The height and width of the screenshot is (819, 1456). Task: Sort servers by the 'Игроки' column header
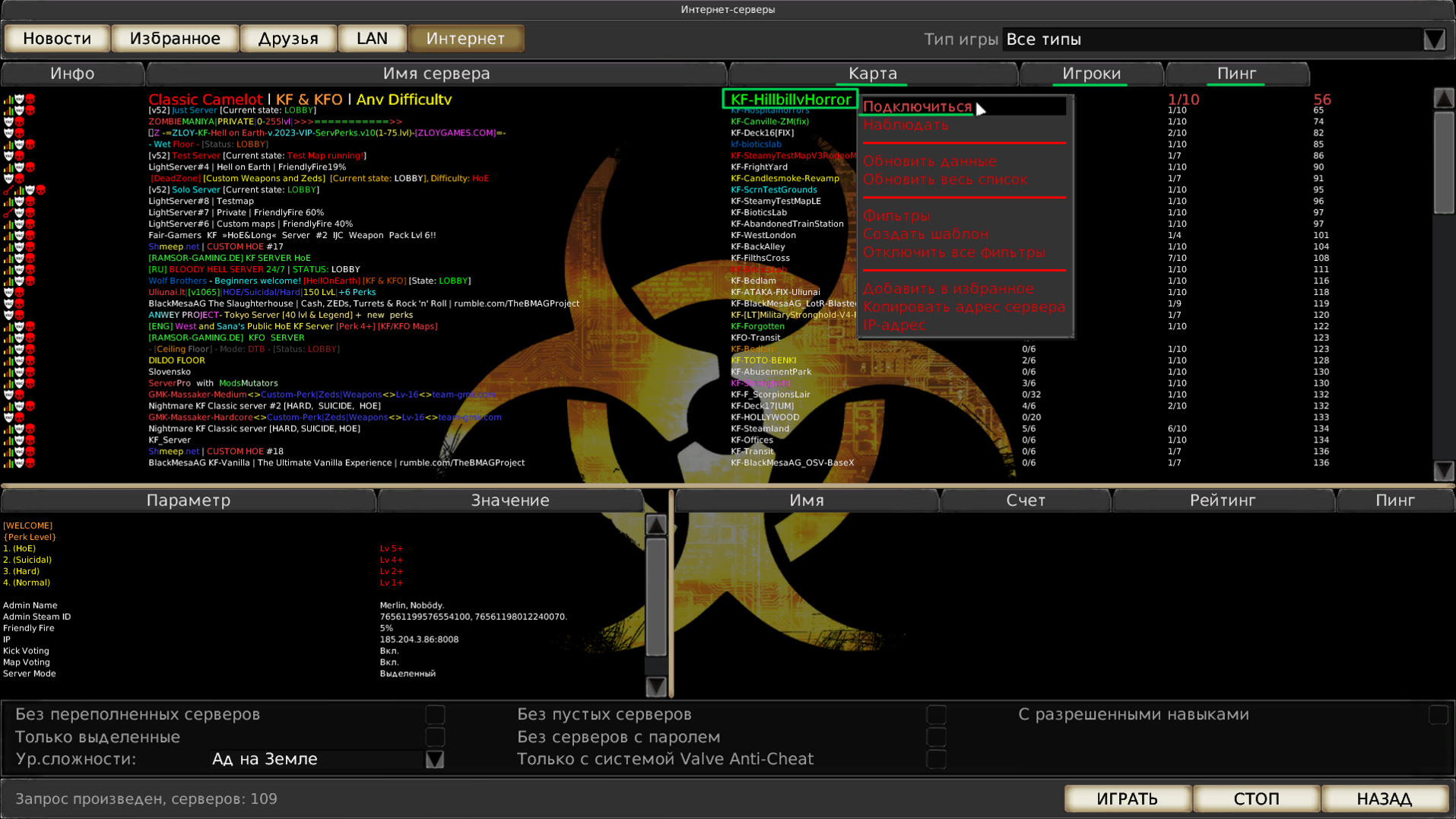click(x=1092, y=74)
